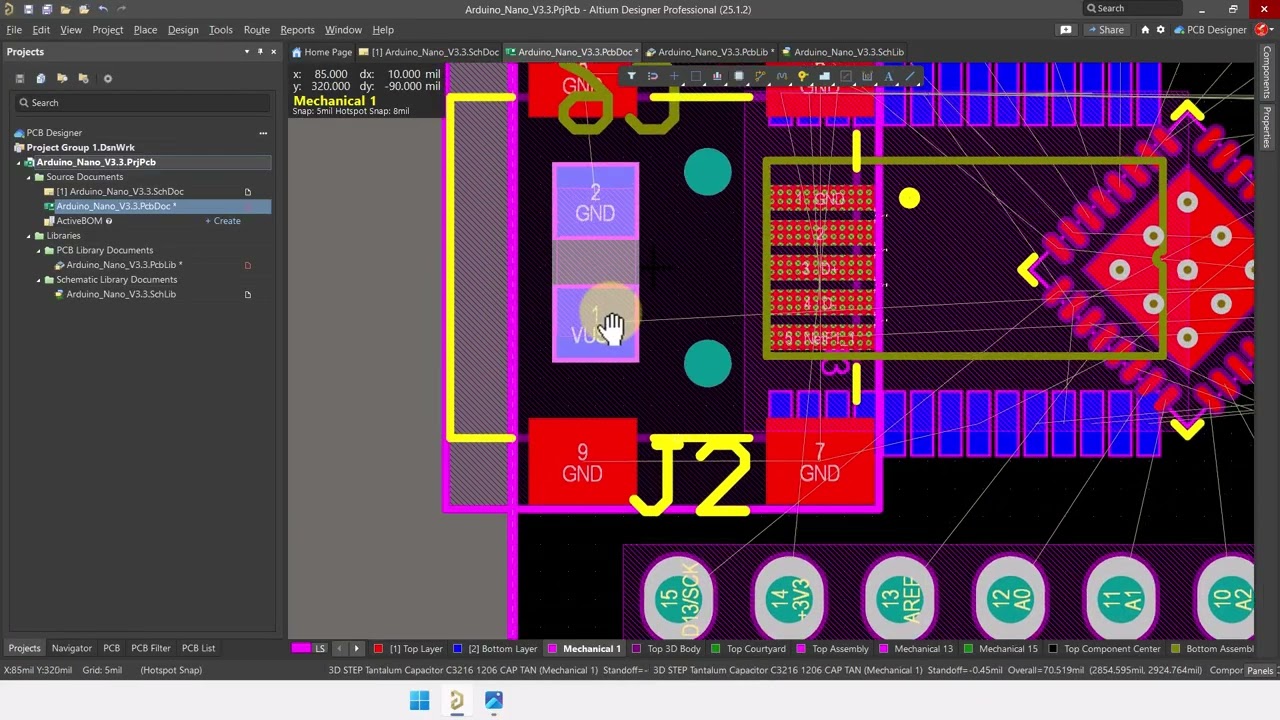This screenshot has height=720, width=1280.
Task: Click the compile icon in the Projects panel toolbar
Action: coord(41,78)
